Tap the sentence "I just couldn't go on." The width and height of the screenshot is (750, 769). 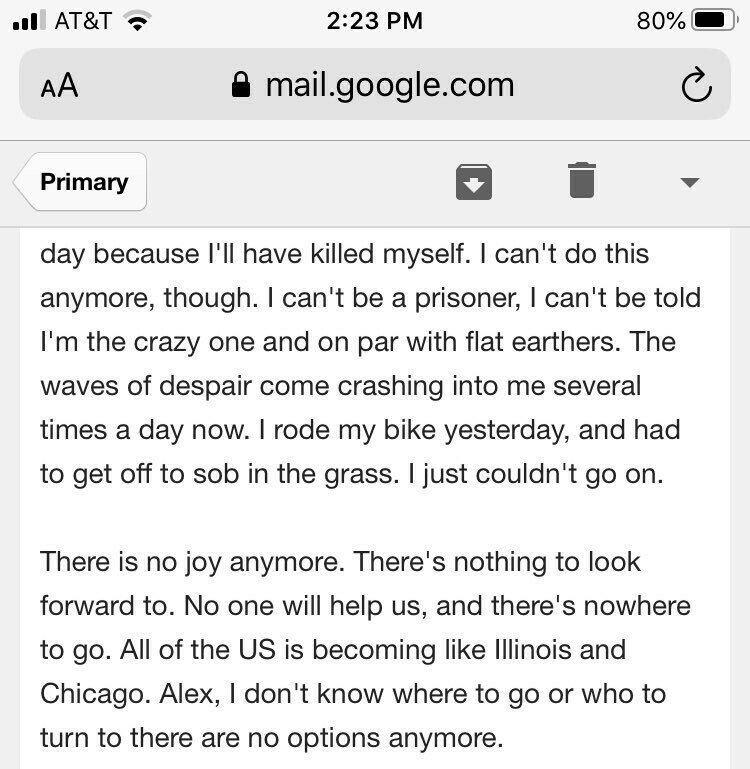pos(536,474)
